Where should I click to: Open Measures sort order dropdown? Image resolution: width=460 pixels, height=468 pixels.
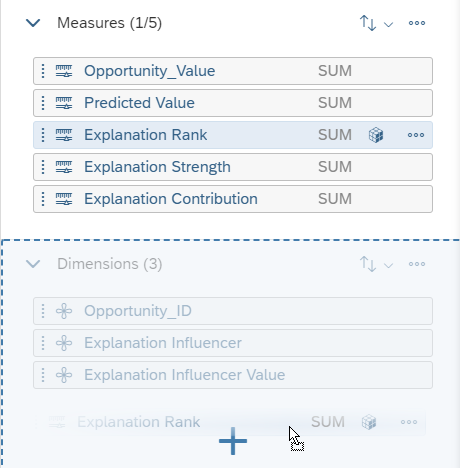pos(376,23)
